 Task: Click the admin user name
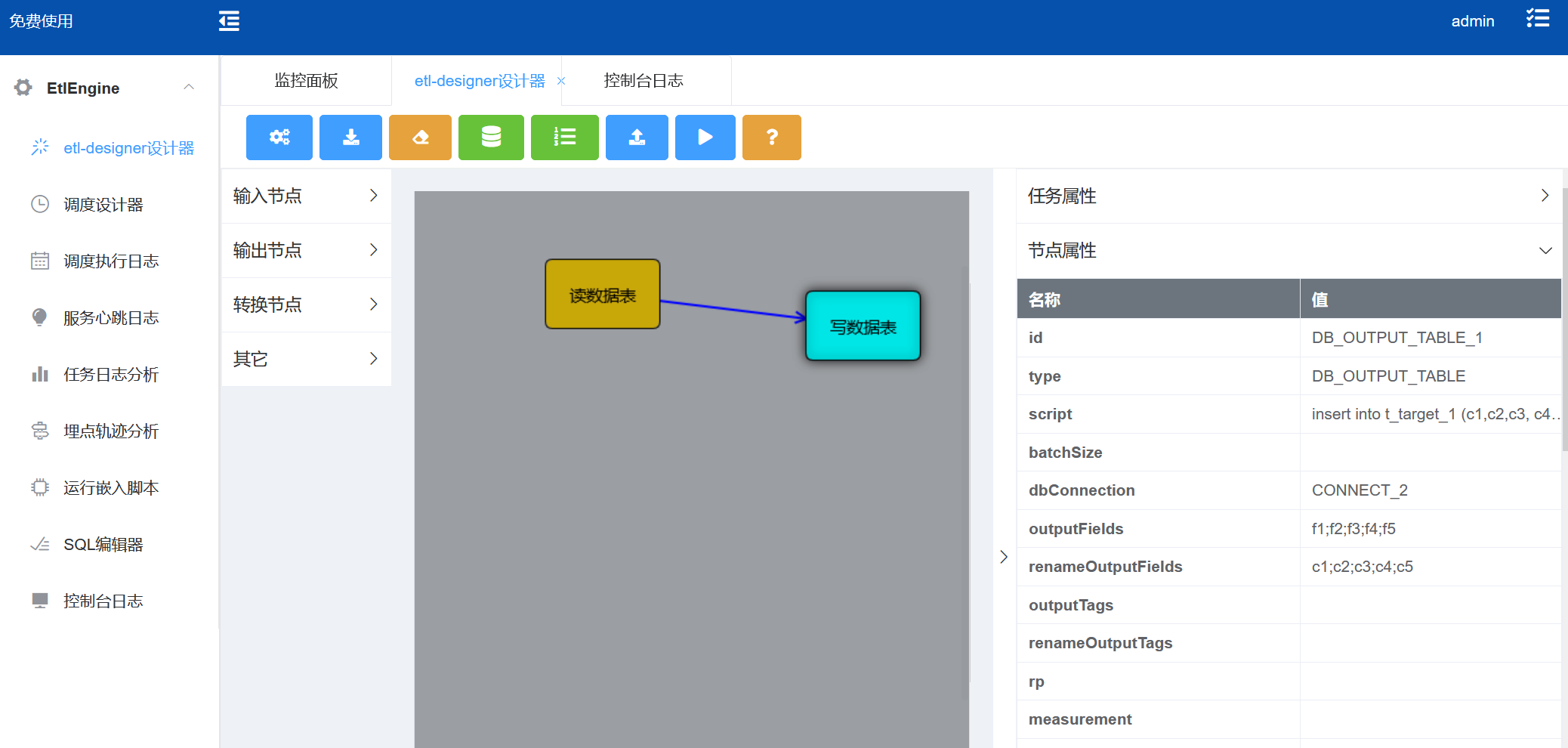(x=1473, y=21)
